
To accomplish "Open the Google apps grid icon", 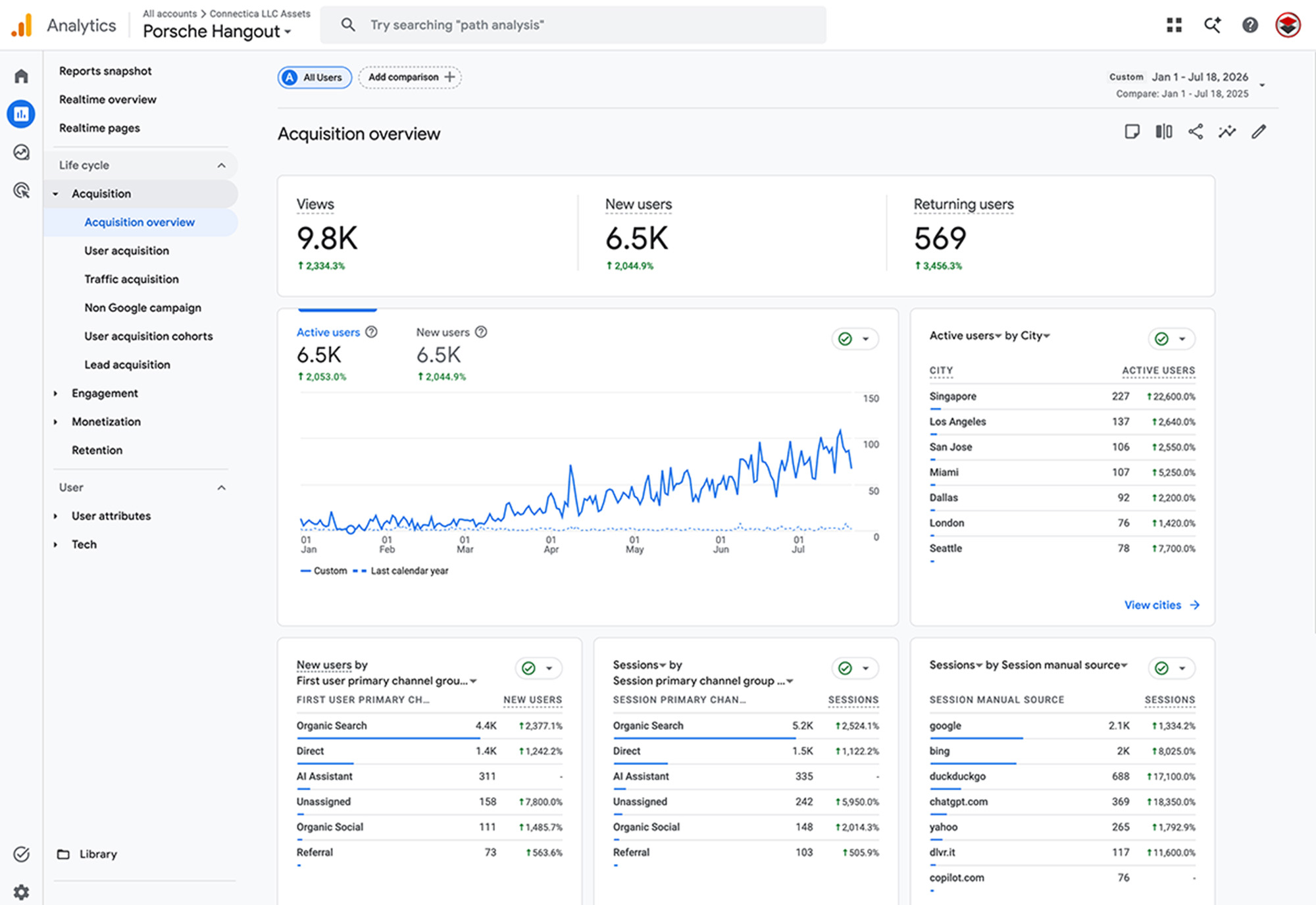I will [x=1174, y=25].
